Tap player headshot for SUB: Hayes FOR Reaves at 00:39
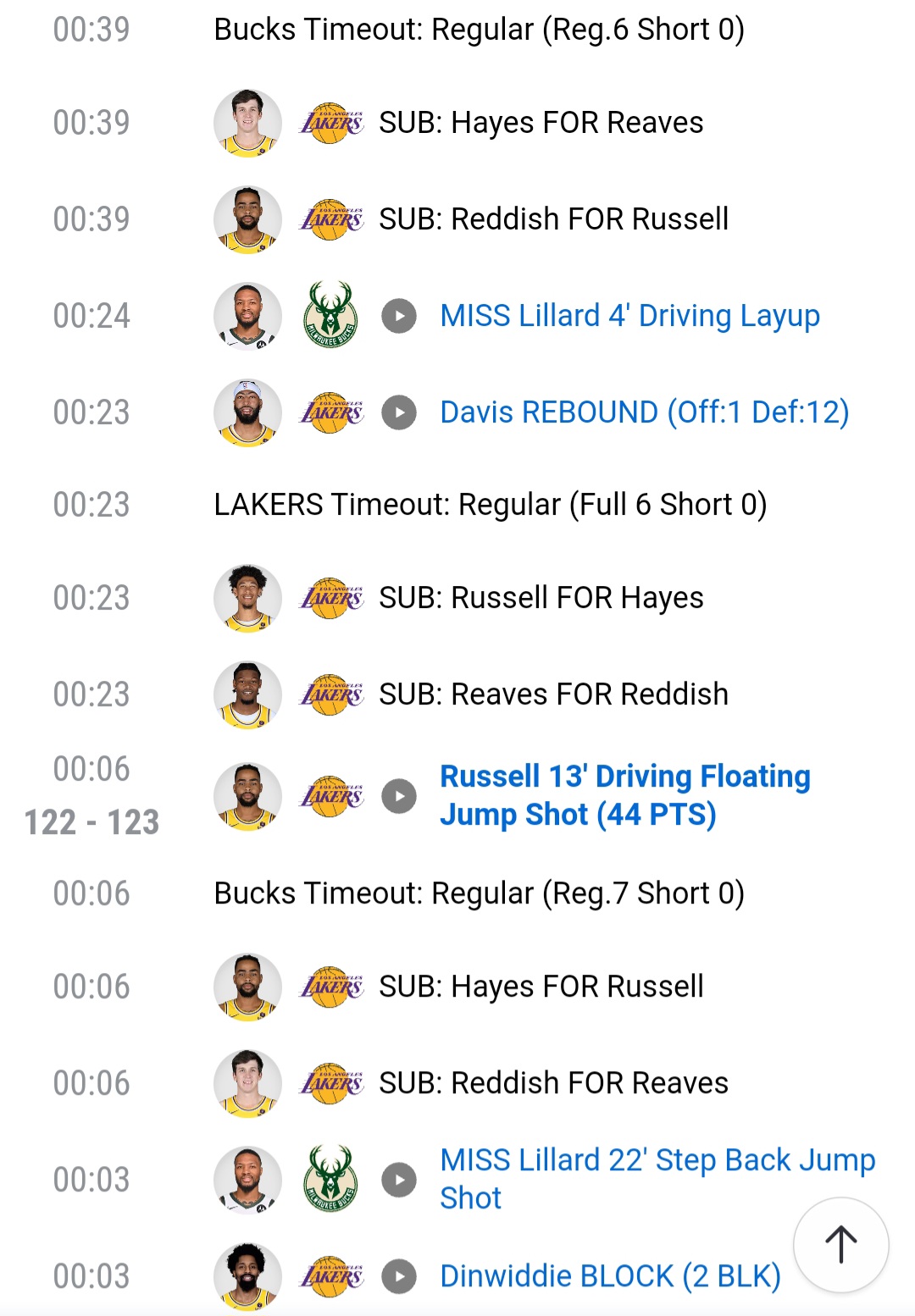 point(247,123)
